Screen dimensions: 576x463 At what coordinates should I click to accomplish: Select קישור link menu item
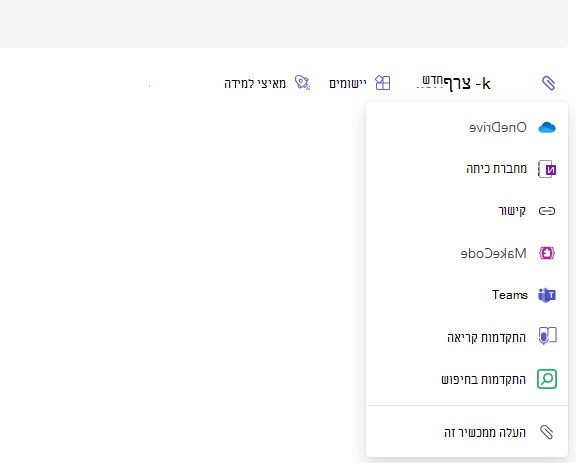(x=467, y=211)
